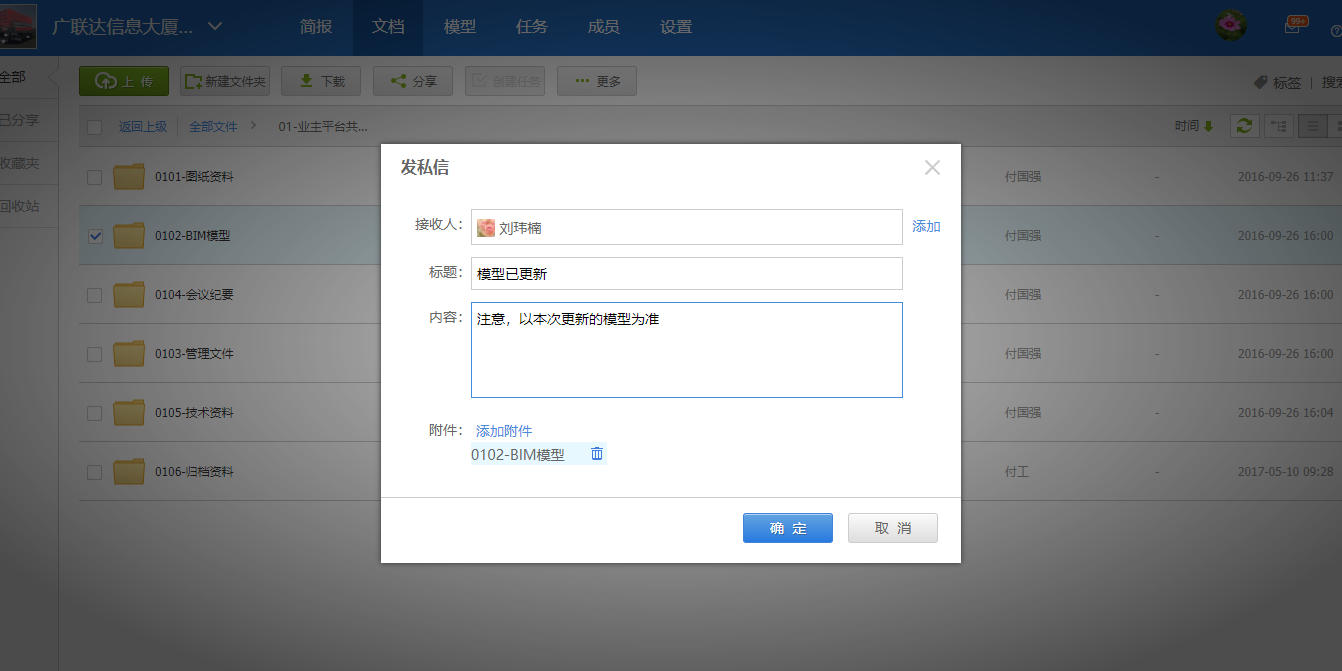
Task: Open the user avatar in top bar
Action: pyautogui.click(x=1231, y=26)
